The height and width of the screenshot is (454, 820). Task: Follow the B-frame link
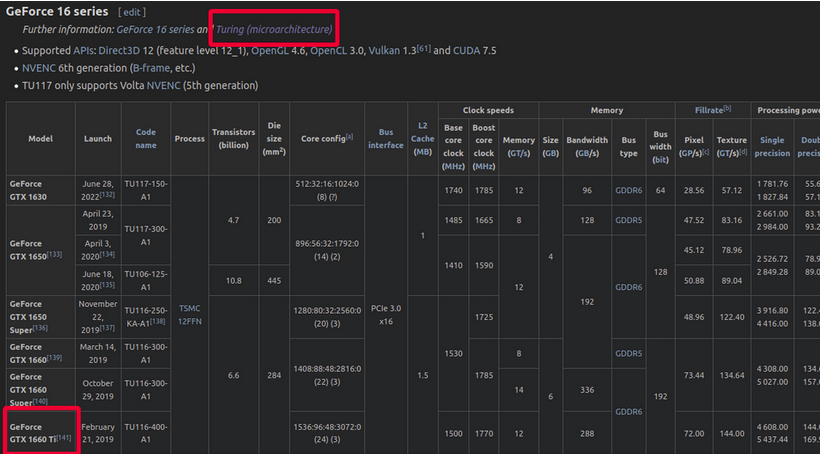151,68
